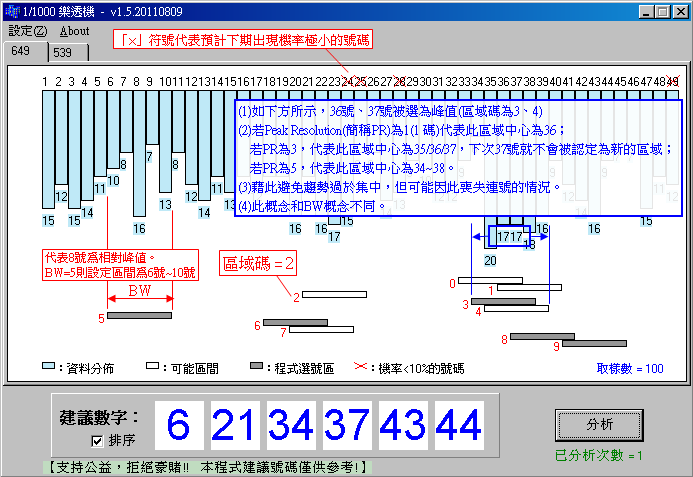Click the light-blue 資料分布 legend swatch

pos(49,368)
